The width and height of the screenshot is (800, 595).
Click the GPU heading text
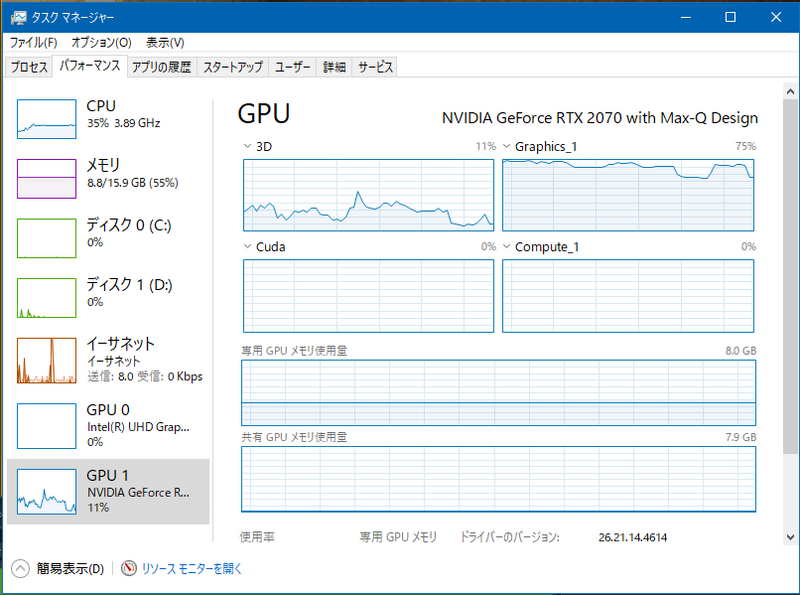[x=264, y=113]
